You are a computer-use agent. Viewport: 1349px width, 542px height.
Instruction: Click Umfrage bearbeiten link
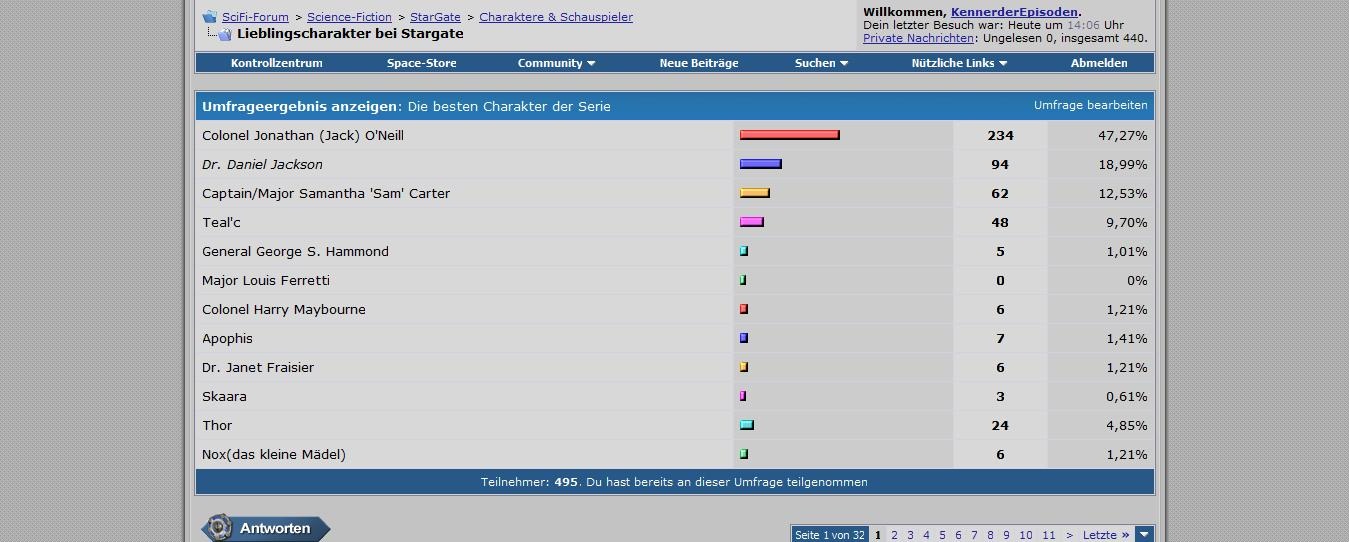1090,105
